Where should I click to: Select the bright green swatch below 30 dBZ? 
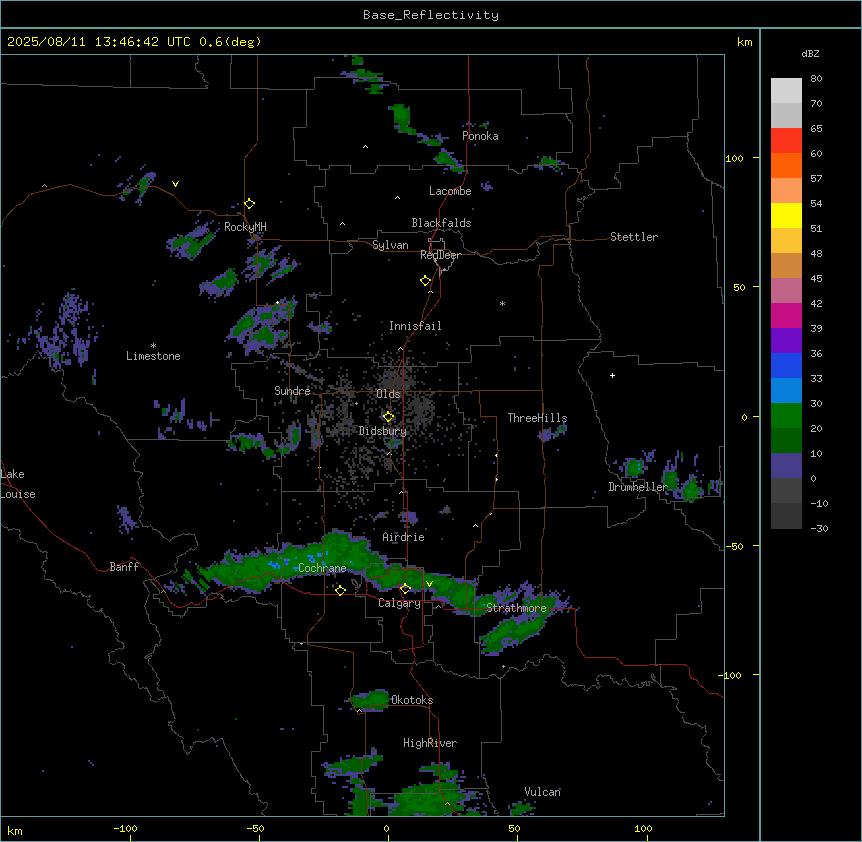click(786, 416)
